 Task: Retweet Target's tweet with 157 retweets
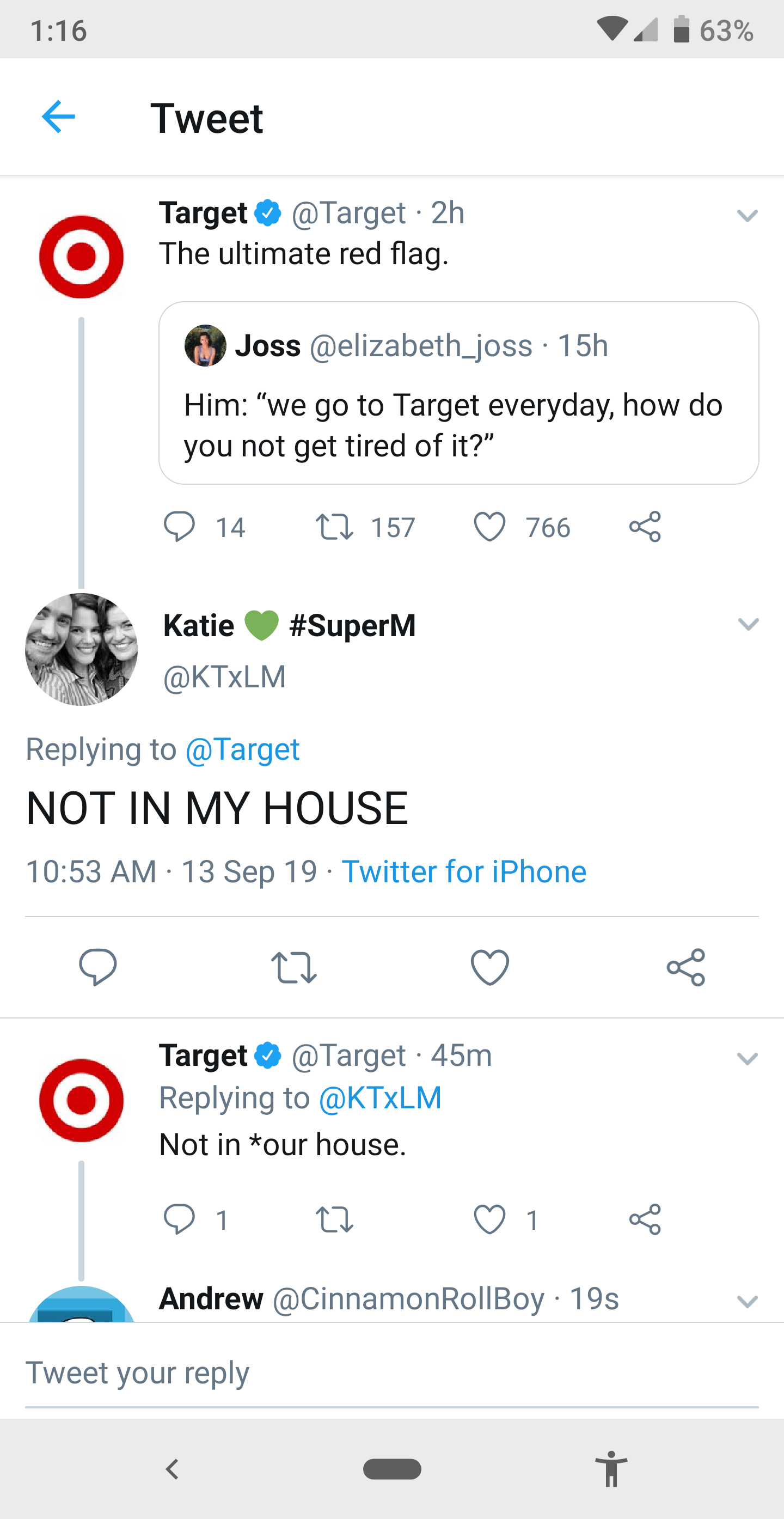(334, 527)
